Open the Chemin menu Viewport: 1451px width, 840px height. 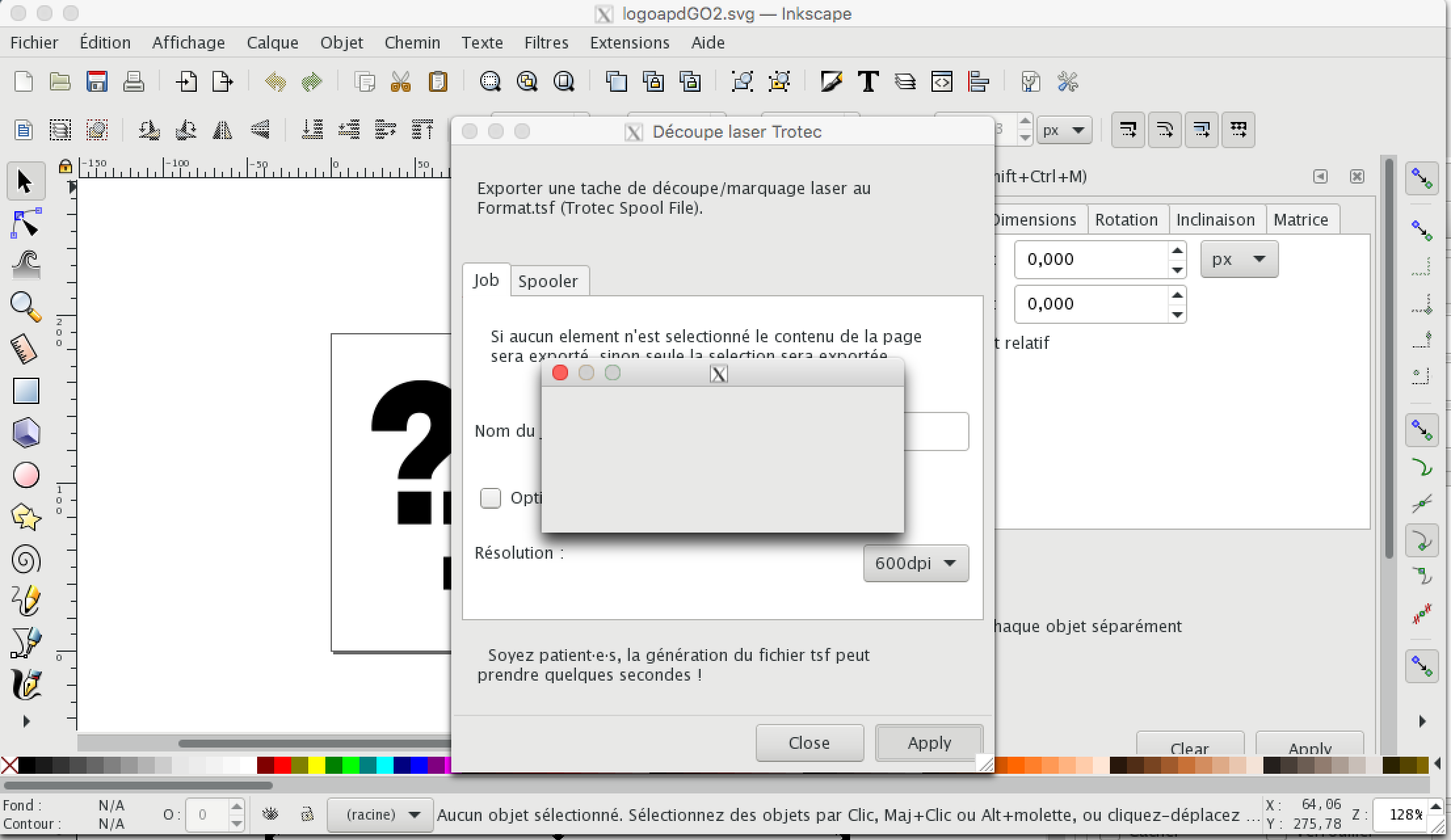[x=412, y=43]
